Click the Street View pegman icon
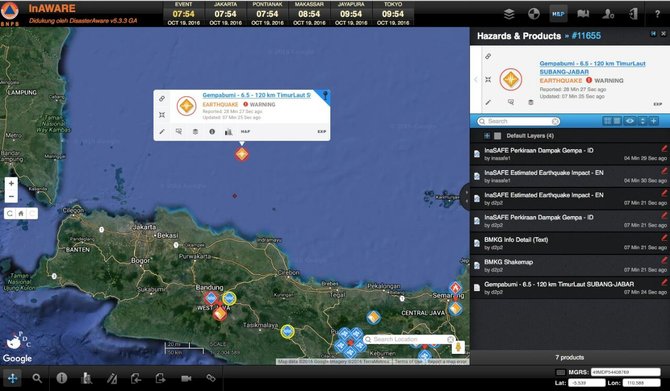The width and height of the screenshot is (670, 391). click(458, 347)
